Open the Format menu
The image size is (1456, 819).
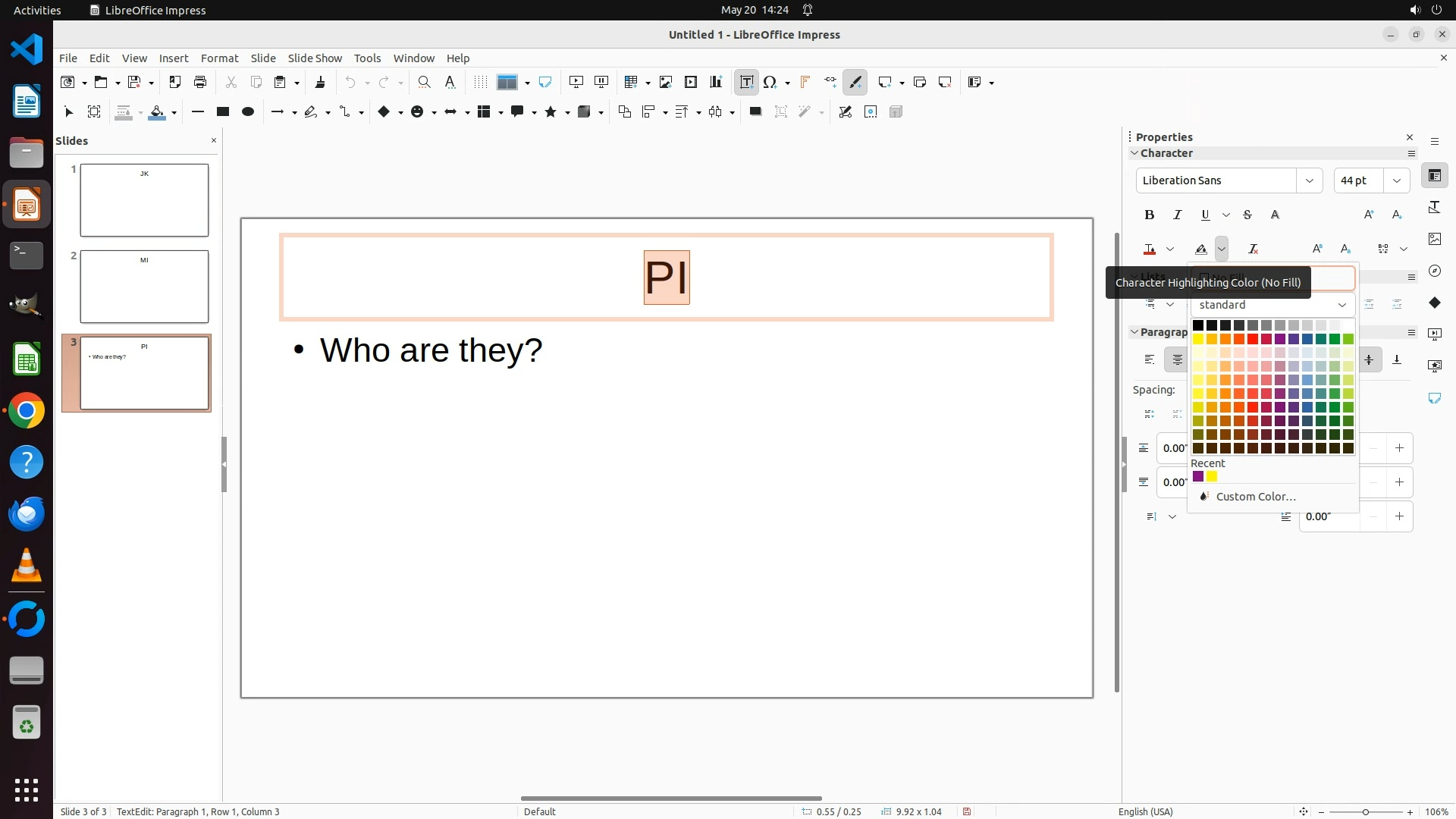click(219, 58)
